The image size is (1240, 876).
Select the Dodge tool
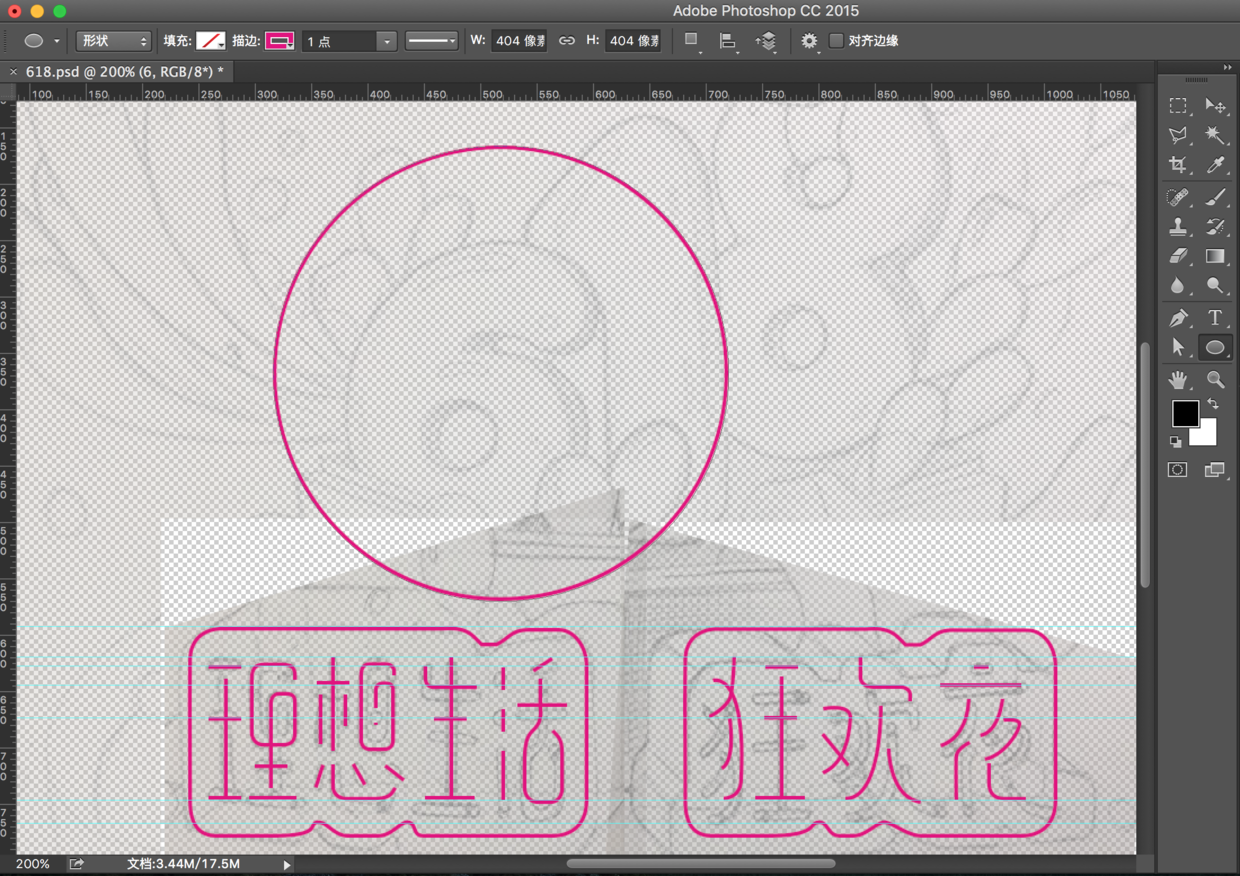point(1215,286)
